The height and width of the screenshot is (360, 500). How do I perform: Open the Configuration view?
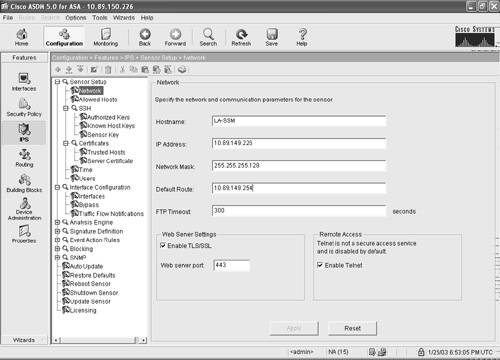click(x=64, y=37)
